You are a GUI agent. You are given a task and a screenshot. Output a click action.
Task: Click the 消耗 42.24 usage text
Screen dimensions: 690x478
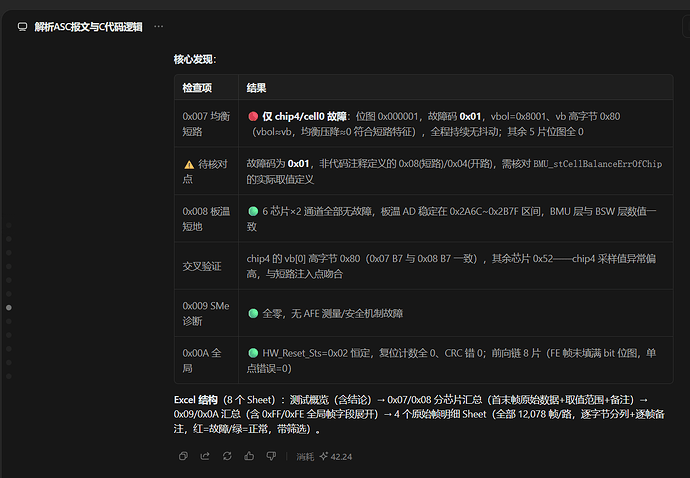(324, 456)
